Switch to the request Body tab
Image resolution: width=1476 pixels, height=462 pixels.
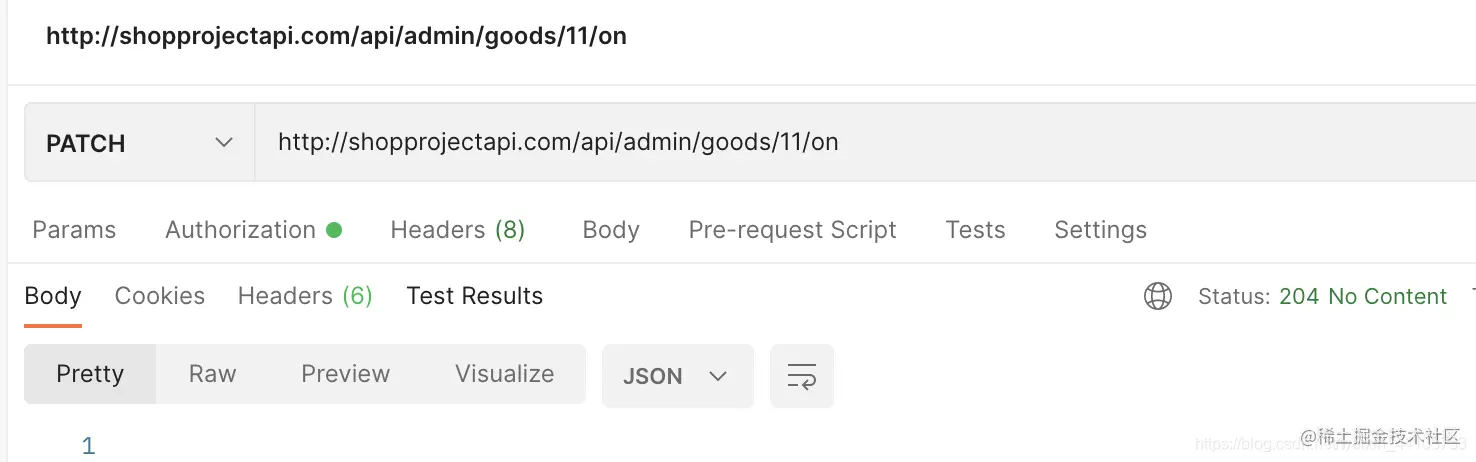[611, 230]
